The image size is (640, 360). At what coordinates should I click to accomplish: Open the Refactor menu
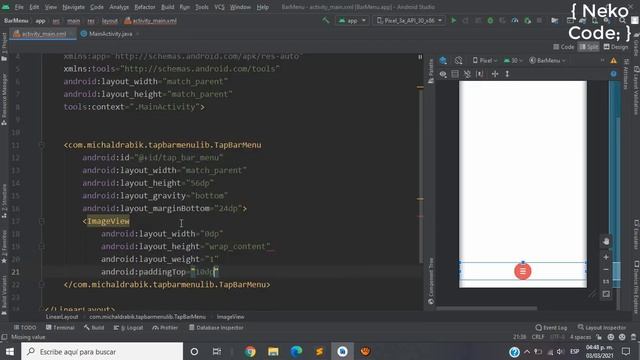(145, 7)
